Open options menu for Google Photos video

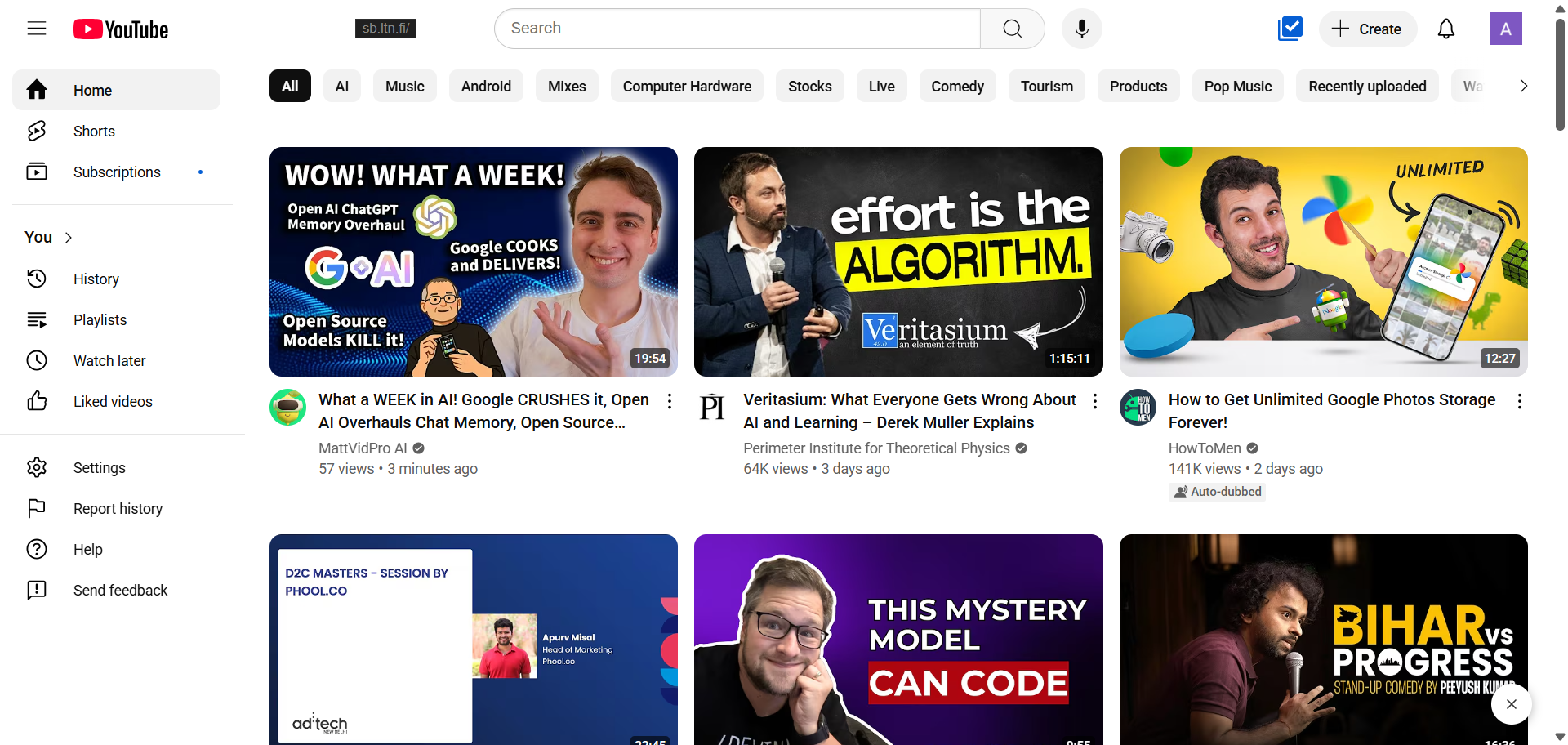(1519, 401)
